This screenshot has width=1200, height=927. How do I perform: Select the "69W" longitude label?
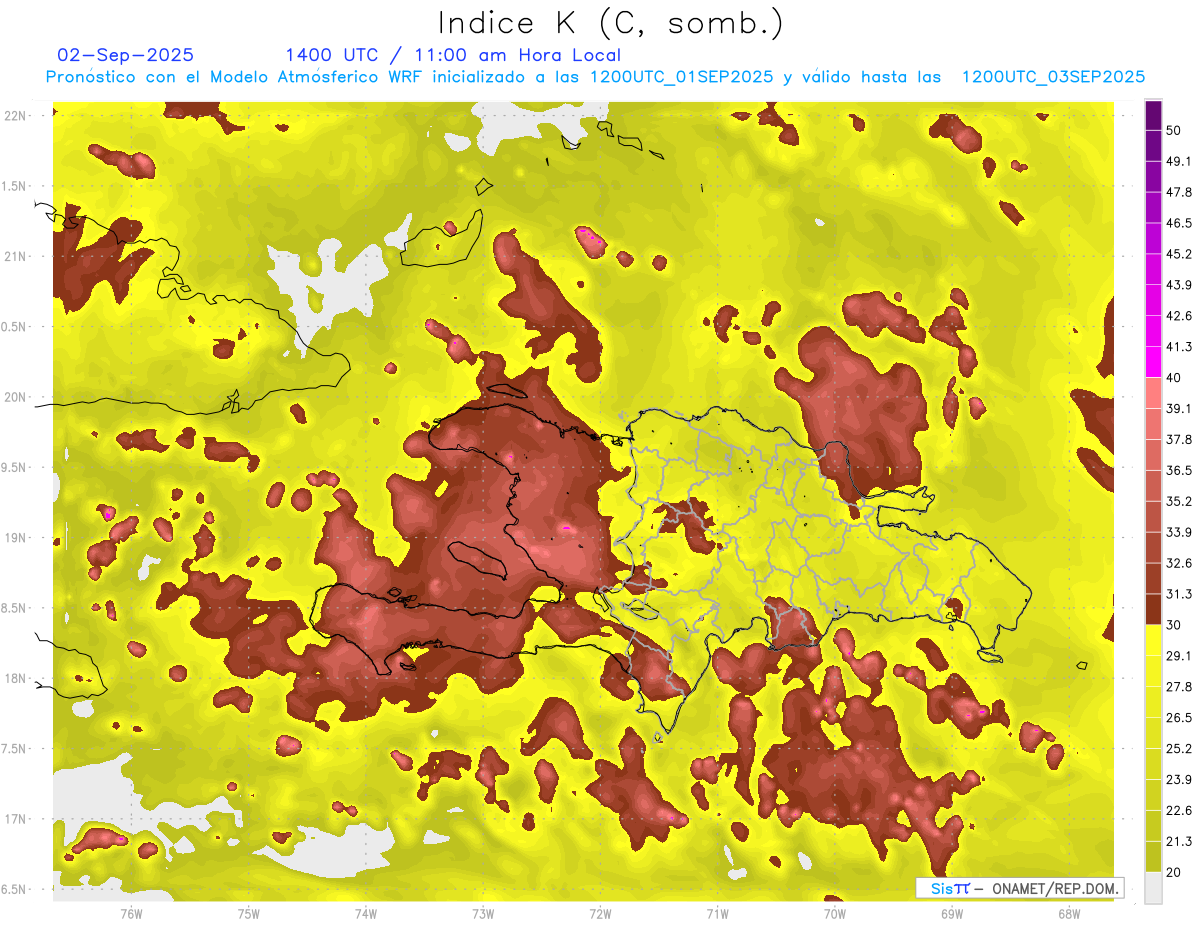click(x=952, y=913)
